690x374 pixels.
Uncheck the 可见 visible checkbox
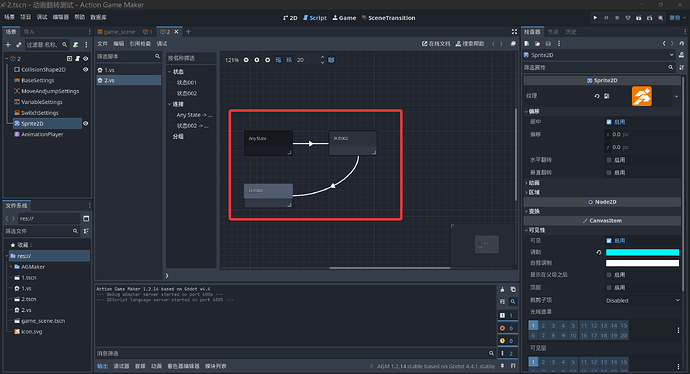coord(609,241)
